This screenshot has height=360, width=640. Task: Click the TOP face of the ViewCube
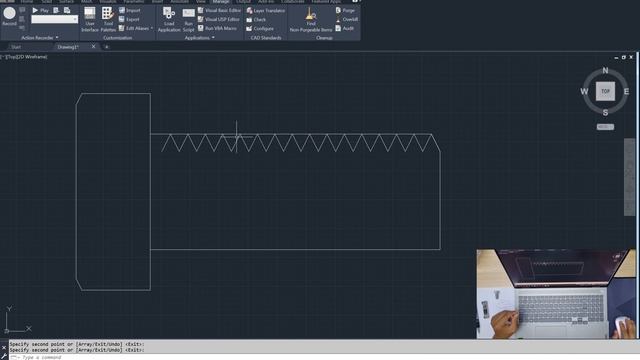click(605, 91)
